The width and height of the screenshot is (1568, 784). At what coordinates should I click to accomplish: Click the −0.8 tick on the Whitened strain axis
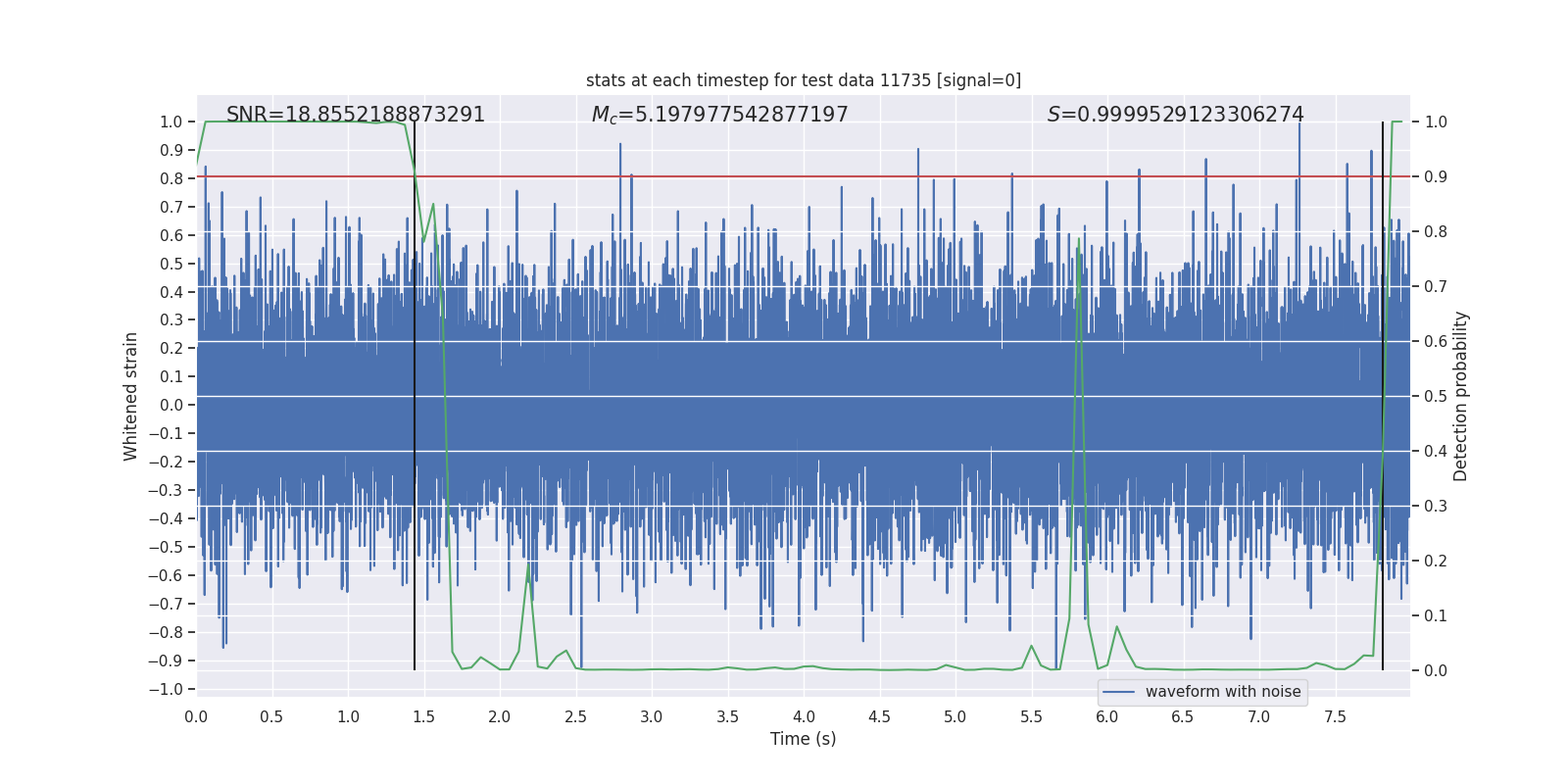(x=166, y=632)
